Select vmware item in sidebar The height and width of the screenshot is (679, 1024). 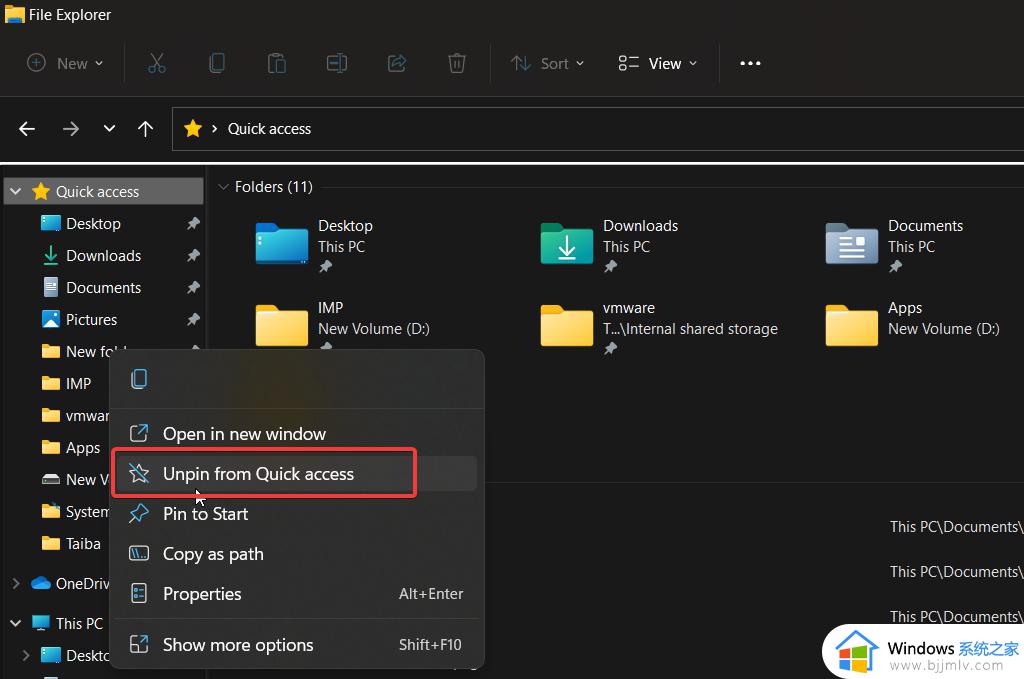click(74, 415)
